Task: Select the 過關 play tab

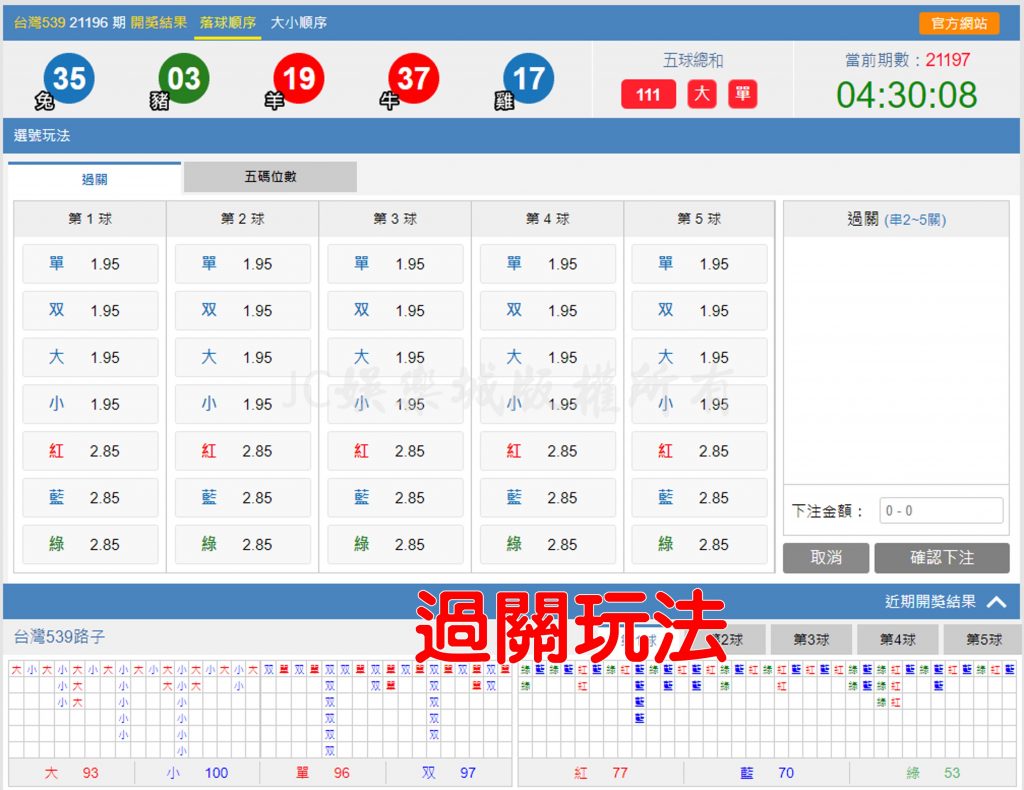Action: (95, 179)
